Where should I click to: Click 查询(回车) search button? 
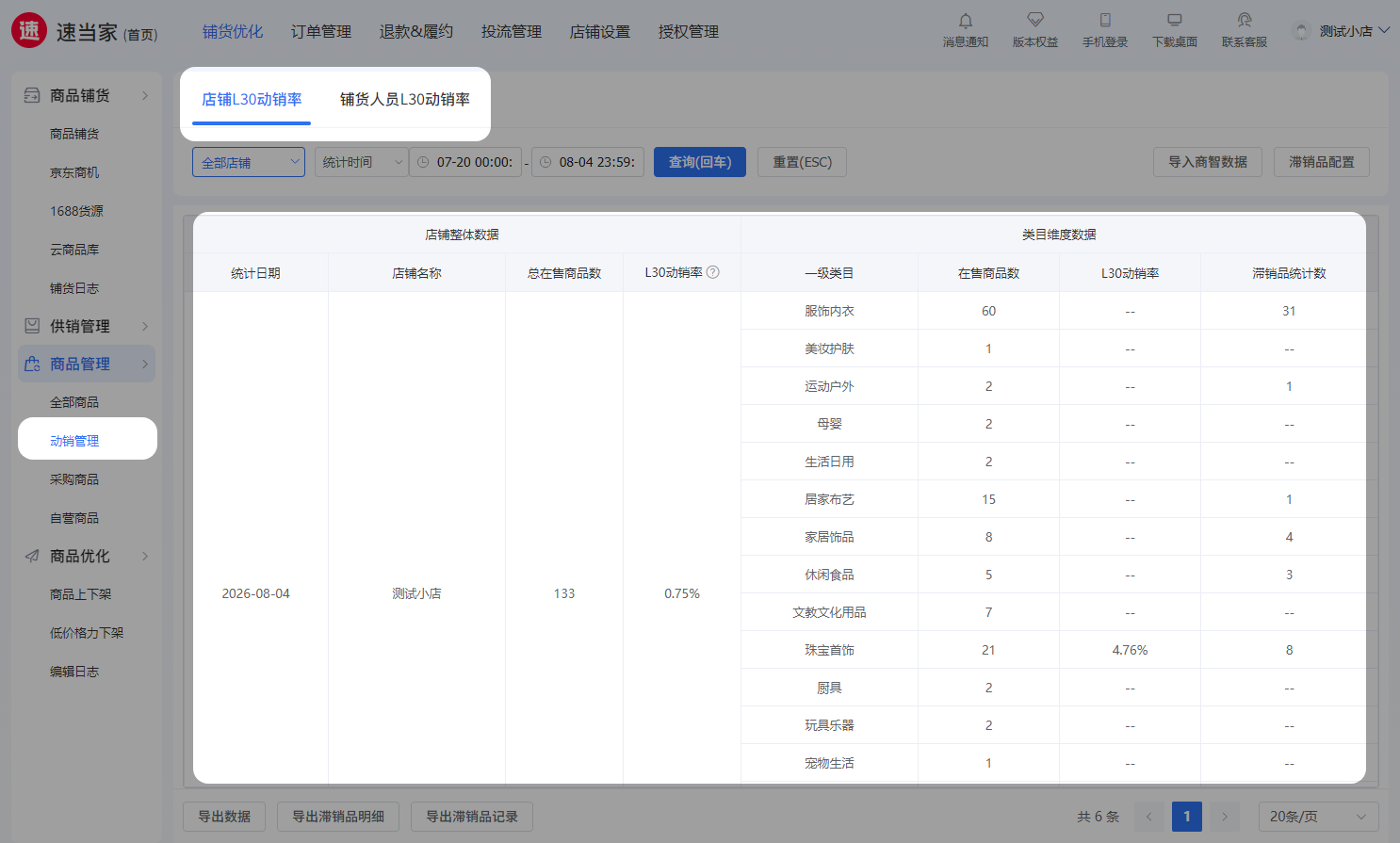tap(700, 162)
